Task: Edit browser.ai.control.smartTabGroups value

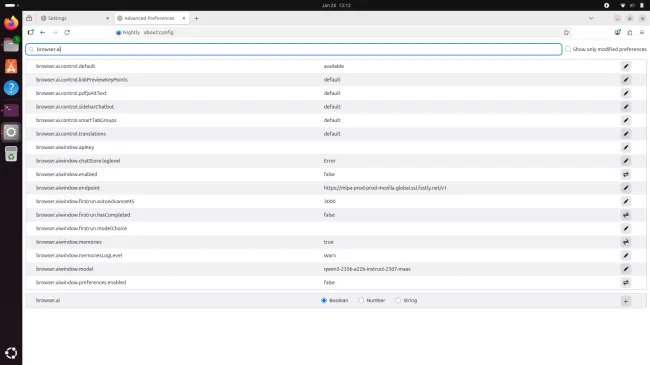Action: tap(626, 120)
